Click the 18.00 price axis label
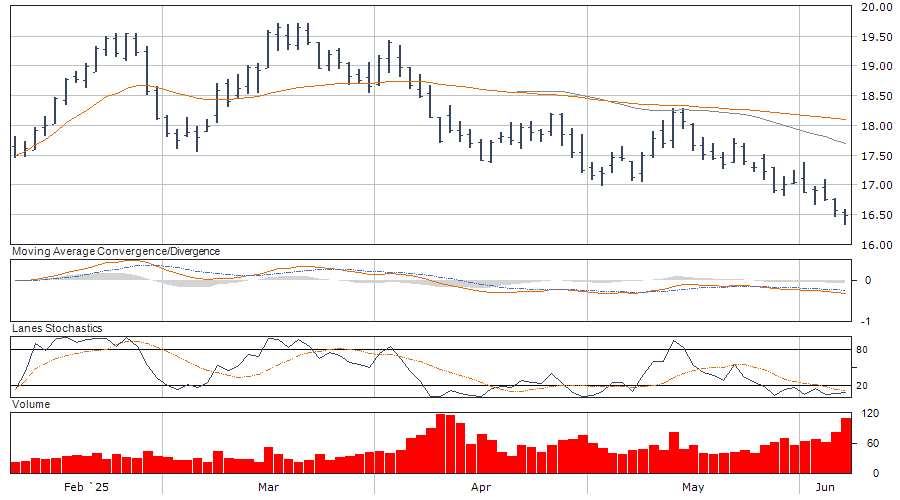 point(877,127)
